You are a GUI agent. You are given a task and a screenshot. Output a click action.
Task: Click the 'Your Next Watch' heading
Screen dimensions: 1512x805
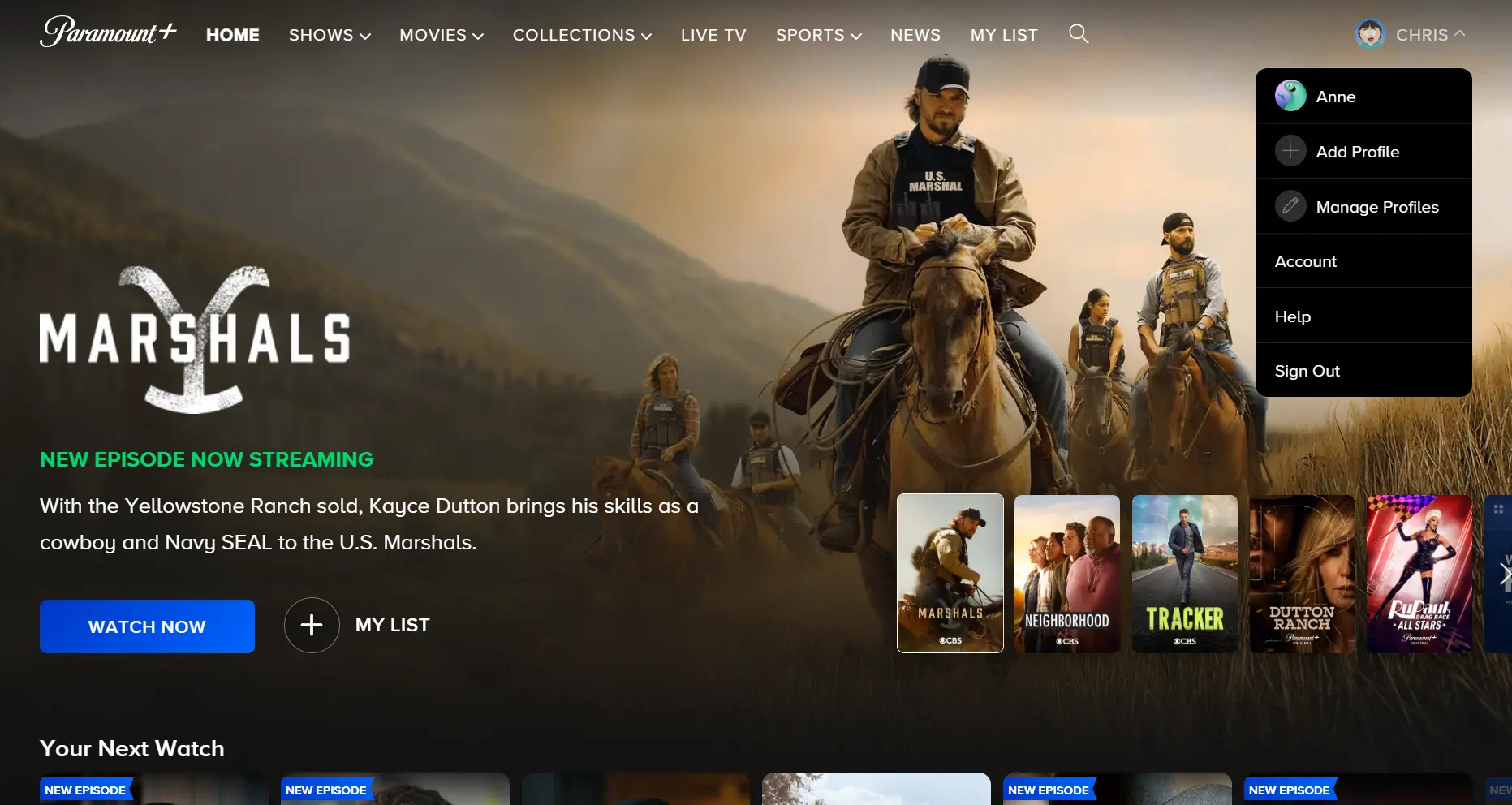132,748
